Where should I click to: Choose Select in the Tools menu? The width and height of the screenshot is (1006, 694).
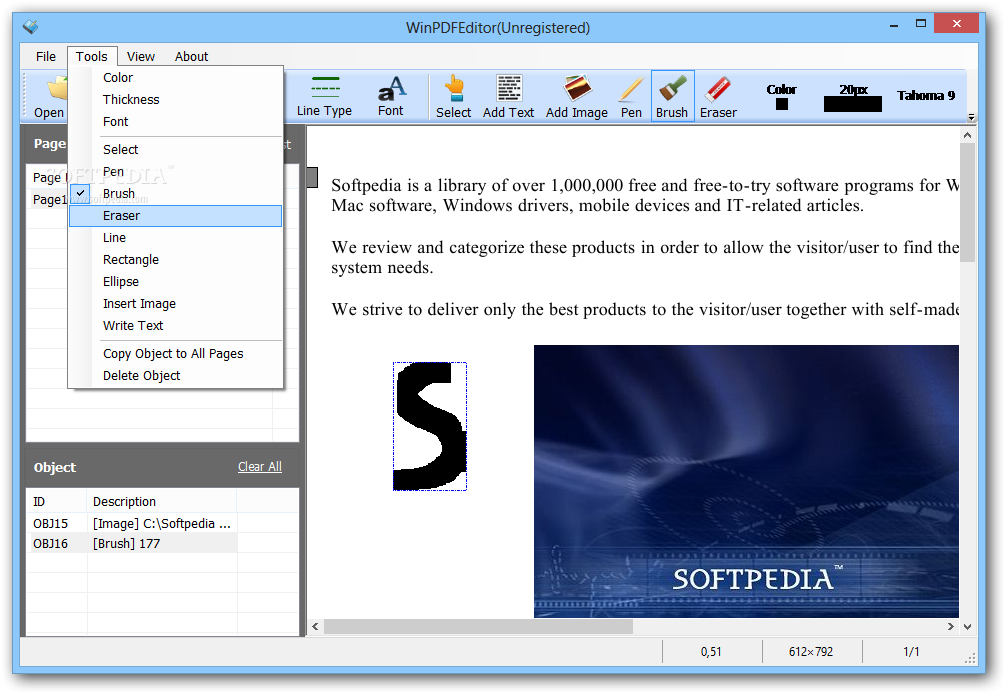click(x=175, y=149)
